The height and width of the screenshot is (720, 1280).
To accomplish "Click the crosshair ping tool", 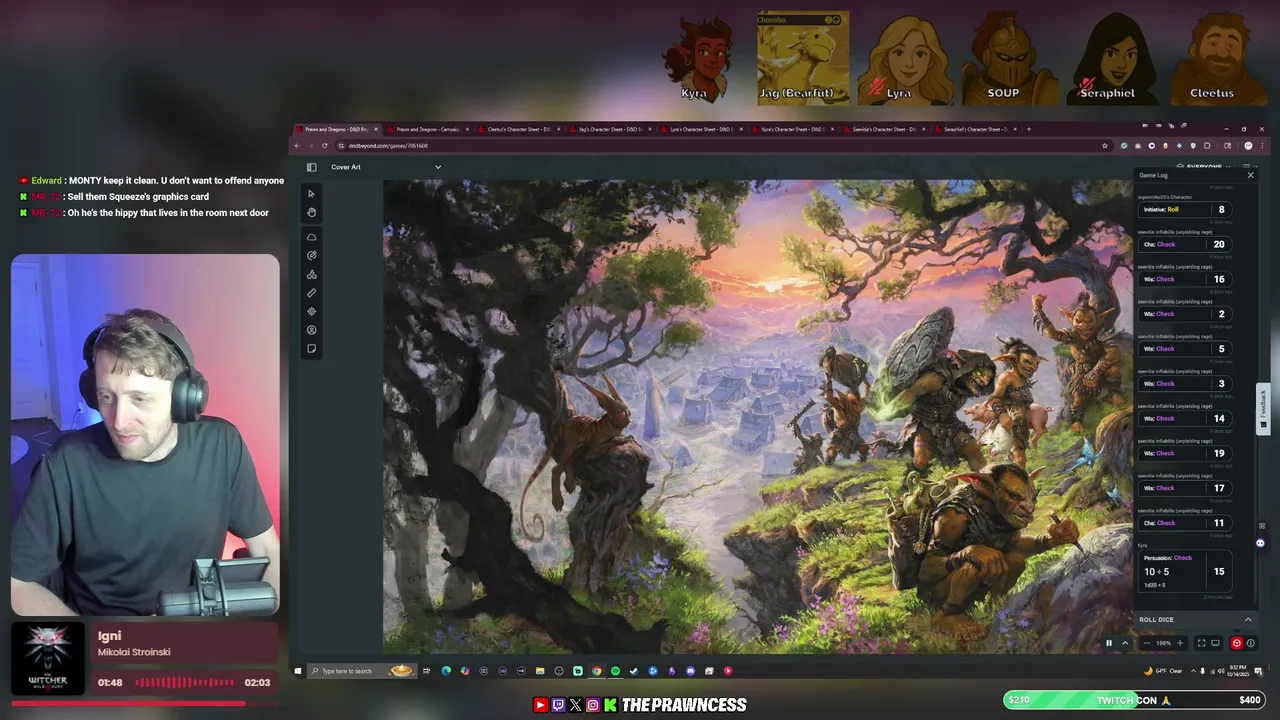I will point(311,311).
